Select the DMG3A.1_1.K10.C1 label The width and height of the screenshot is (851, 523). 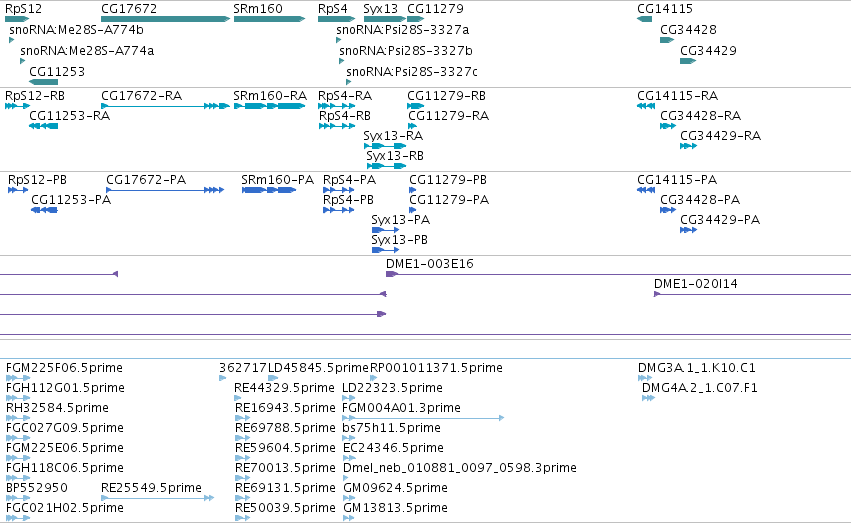coord(697,368)
